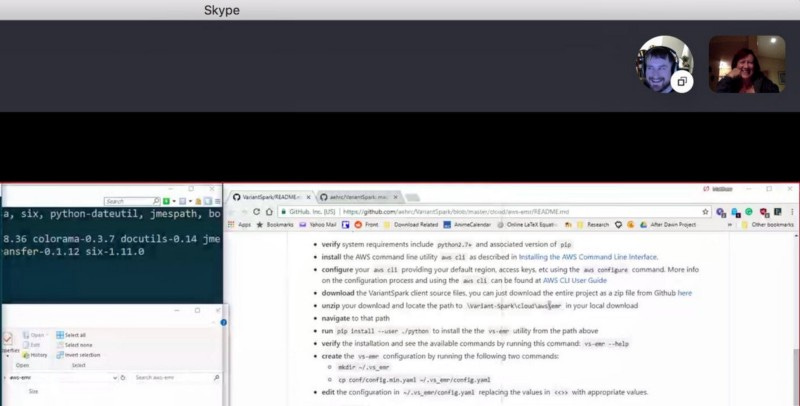Refresh the aws-emr folder view
Screen dimensions: 800x406
point(123,378)
